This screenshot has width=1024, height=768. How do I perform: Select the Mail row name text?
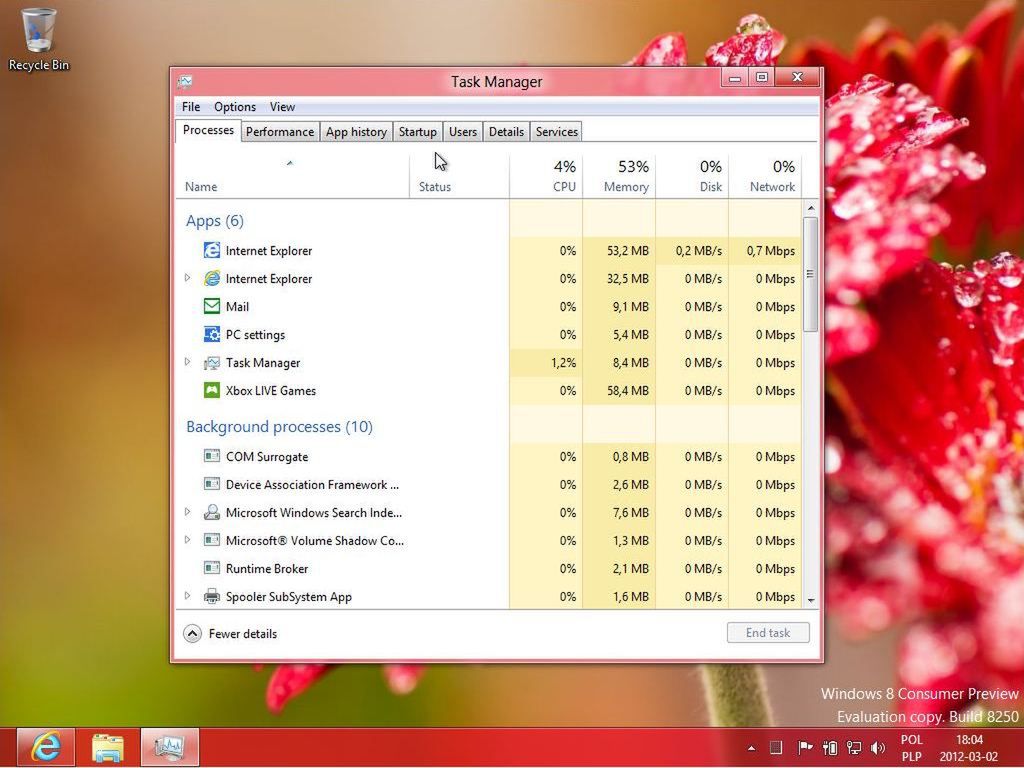[x=237, y=306]
